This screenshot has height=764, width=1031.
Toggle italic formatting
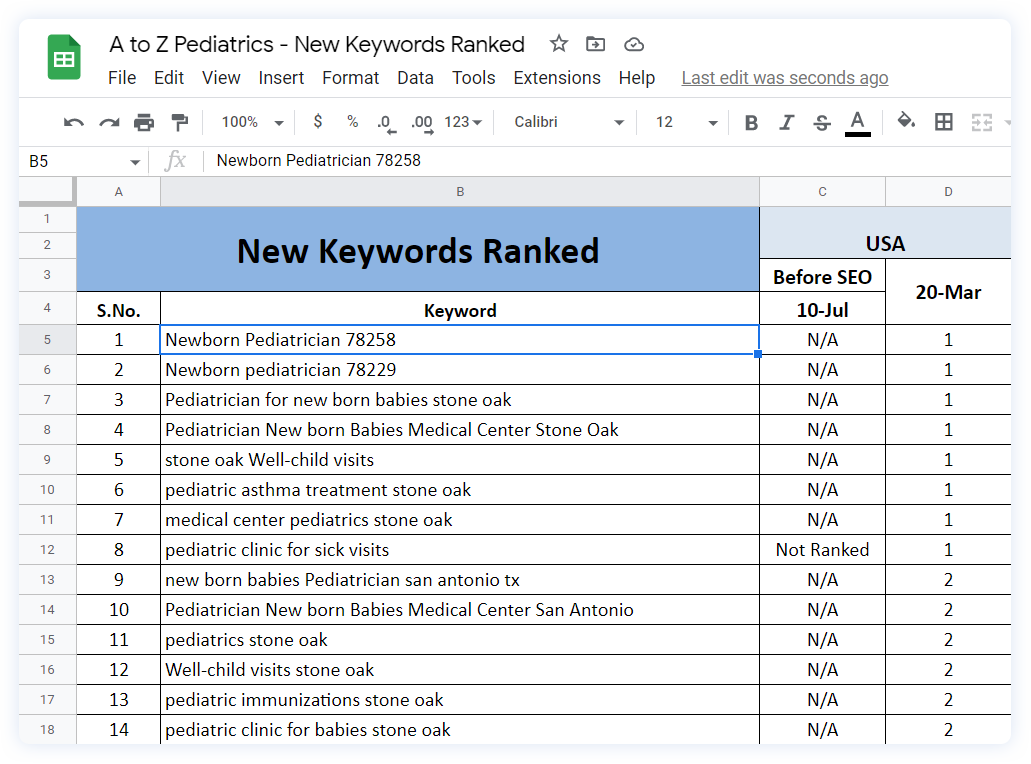coord(786,121)
